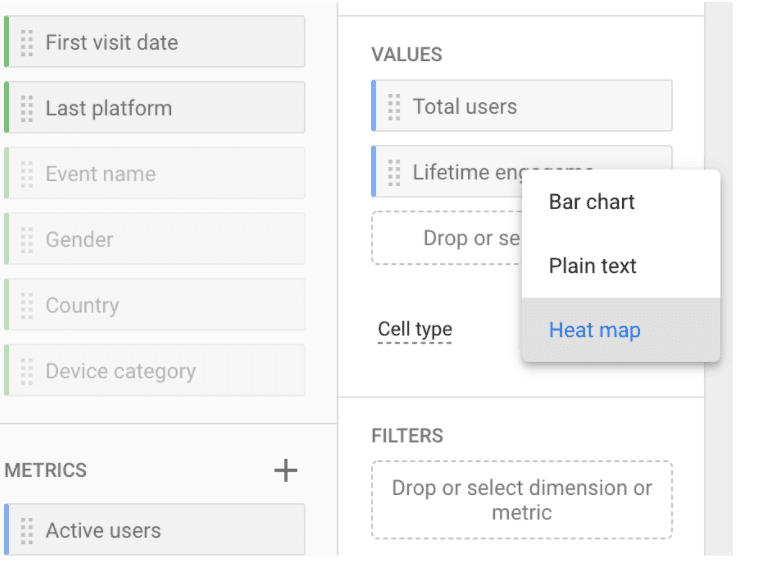Click the Filters drop zone to add metric
This screenshot has height=566, width=771.
coord(521,500)
